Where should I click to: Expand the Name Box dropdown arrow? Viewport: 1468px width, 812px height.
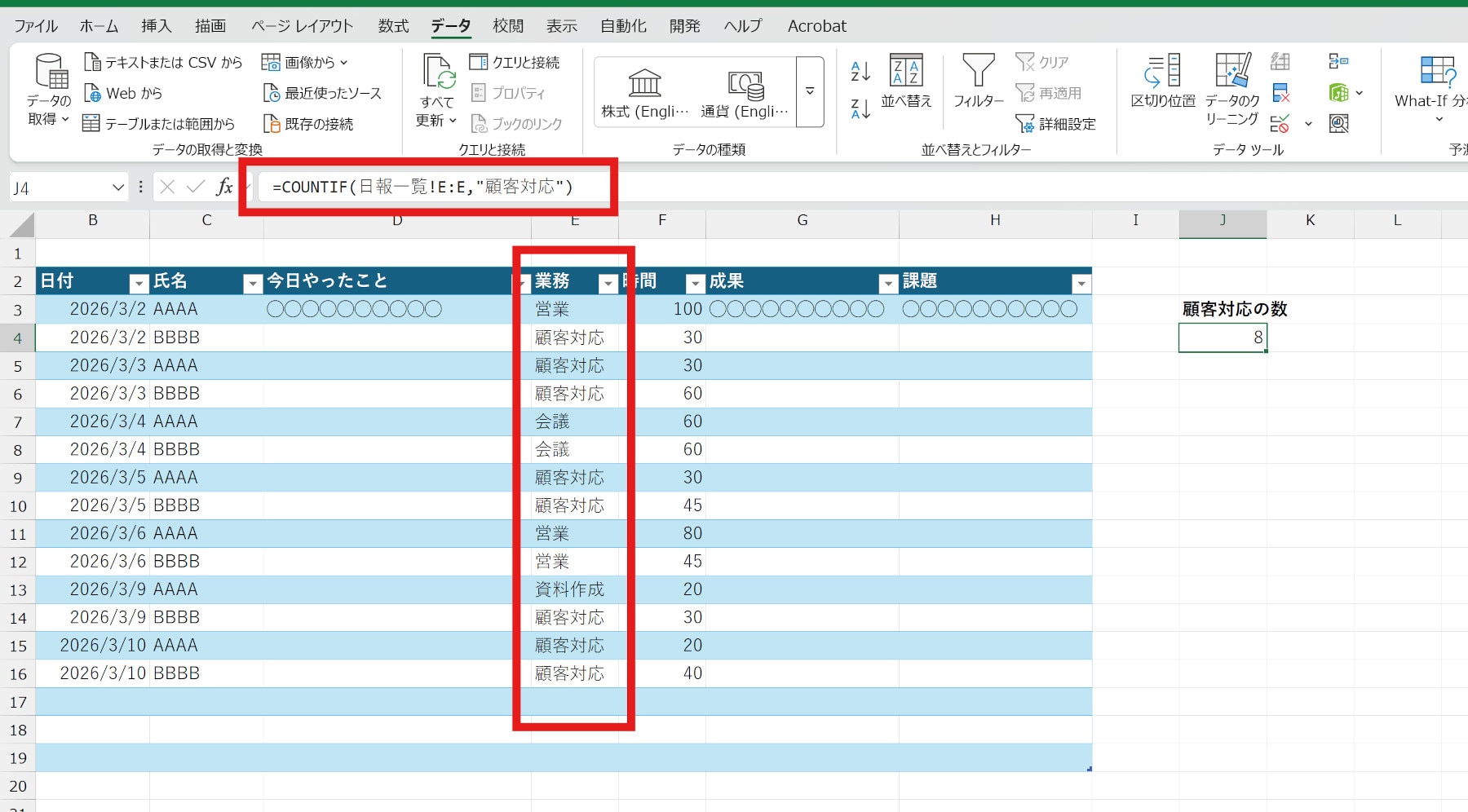point(118,188)
